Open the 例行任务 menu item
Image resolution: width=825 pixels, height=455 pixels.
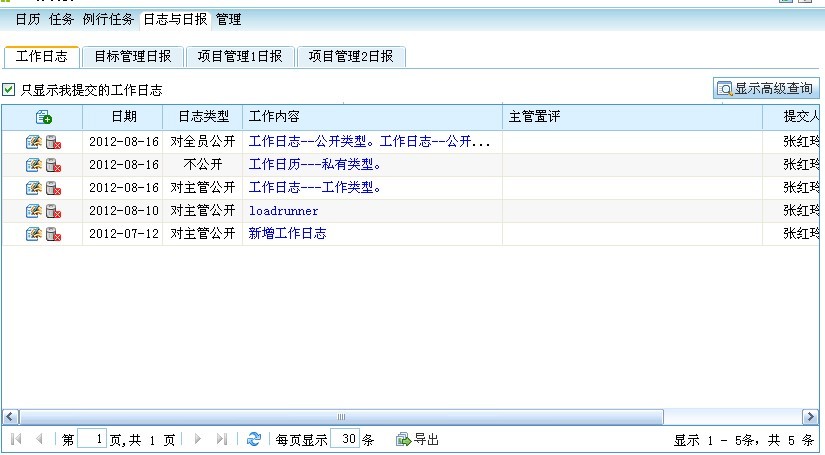tap(108, 19)
